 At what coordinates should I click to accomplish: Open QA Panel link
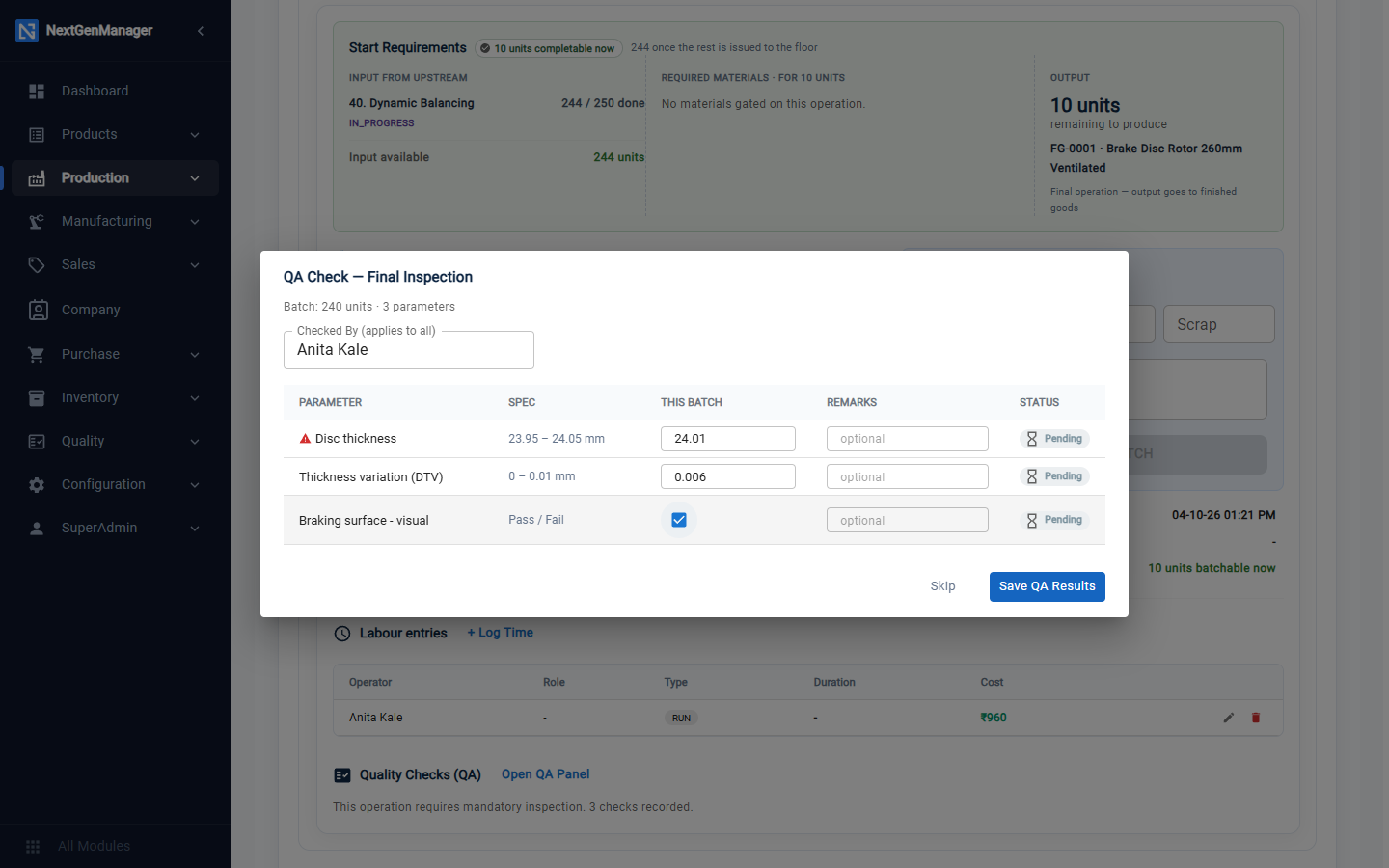pyautogui.click(x=546, y=774)
